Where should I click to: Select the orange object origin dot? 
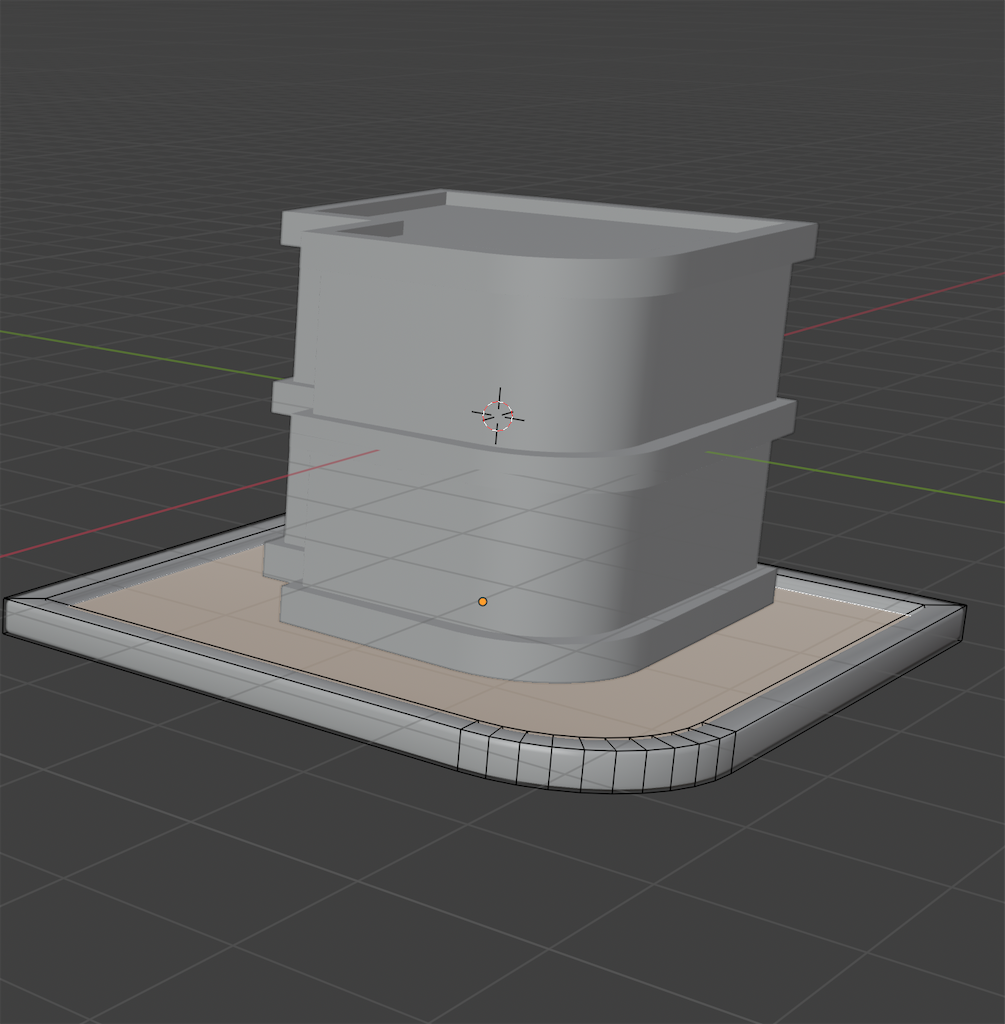(x=483, y=601)
